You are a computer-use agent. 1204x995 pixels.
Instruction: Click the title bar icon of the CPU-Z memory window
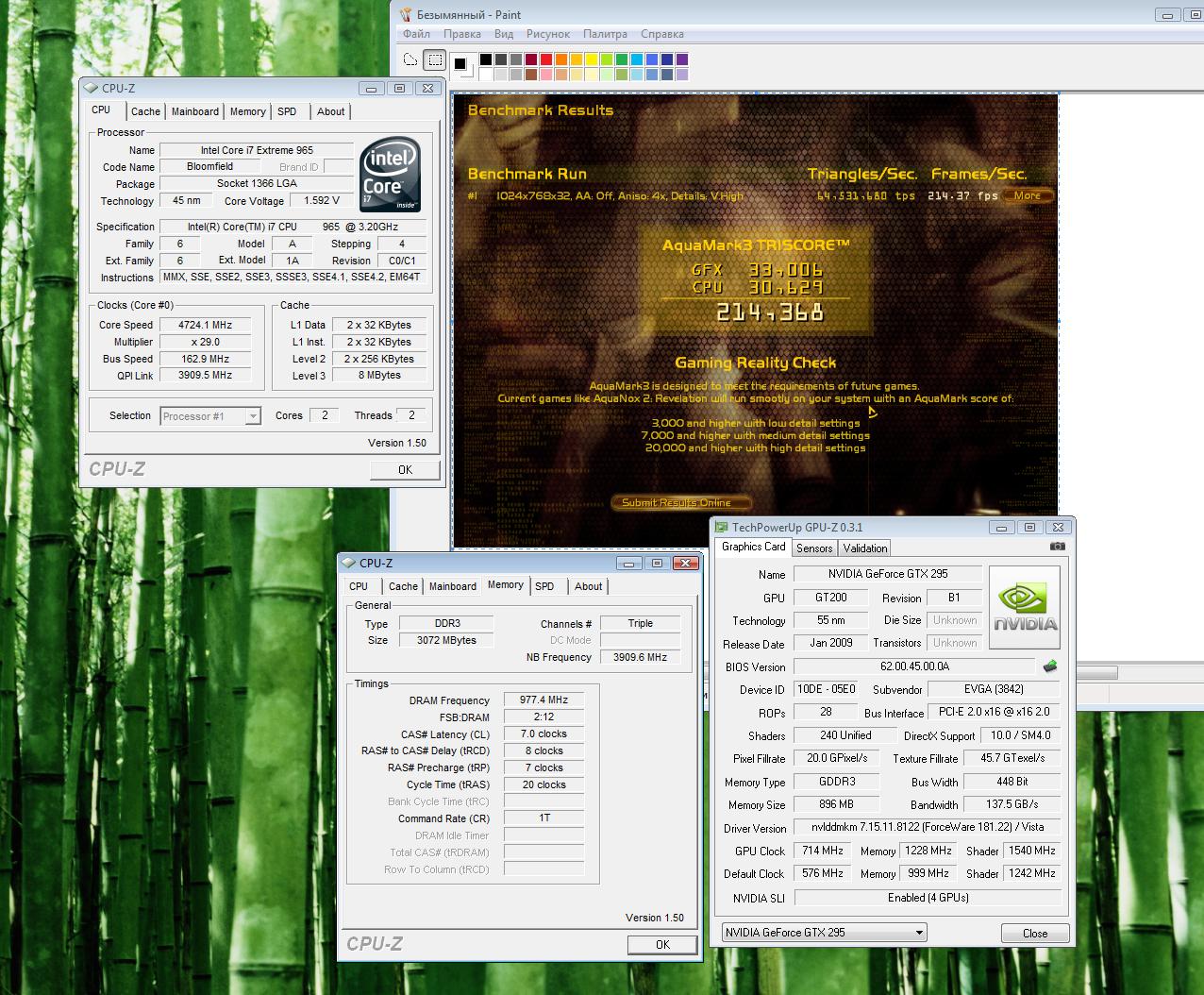pos(349,564)
